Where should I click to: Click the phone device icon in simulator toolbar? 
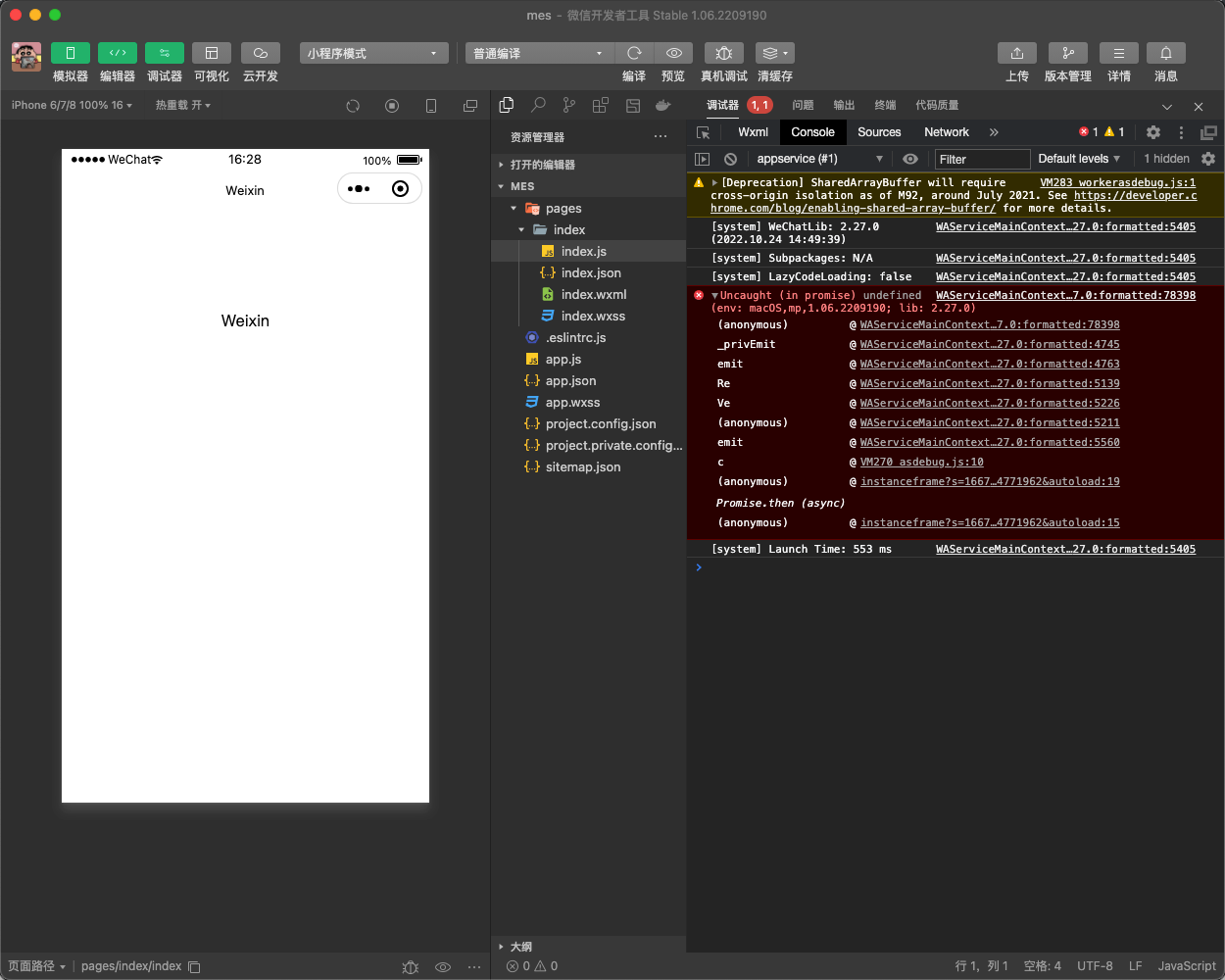(x=431, y=106)
